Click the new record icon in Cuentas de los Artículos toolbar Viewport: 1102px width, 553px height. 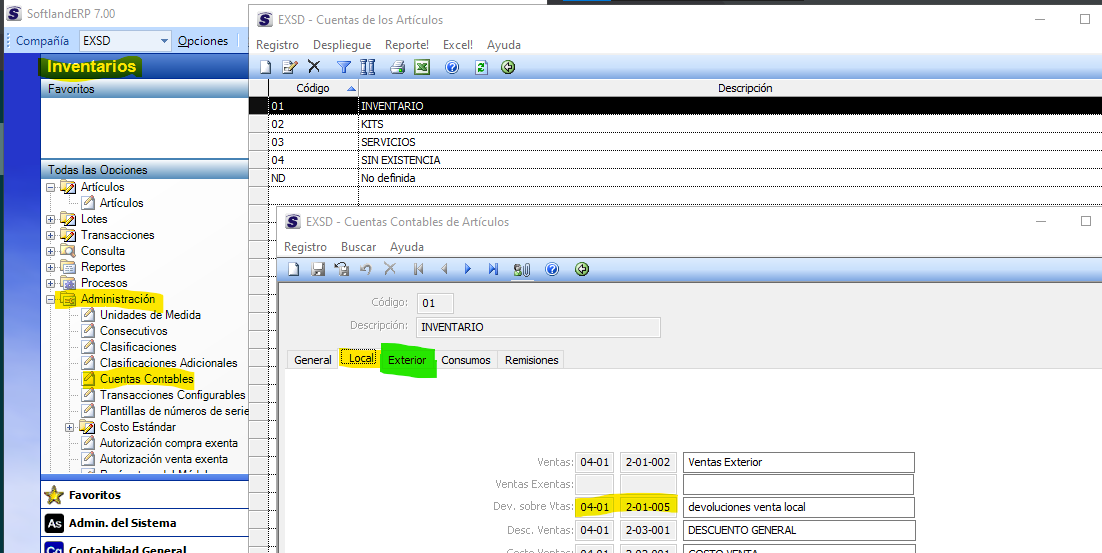266,67
